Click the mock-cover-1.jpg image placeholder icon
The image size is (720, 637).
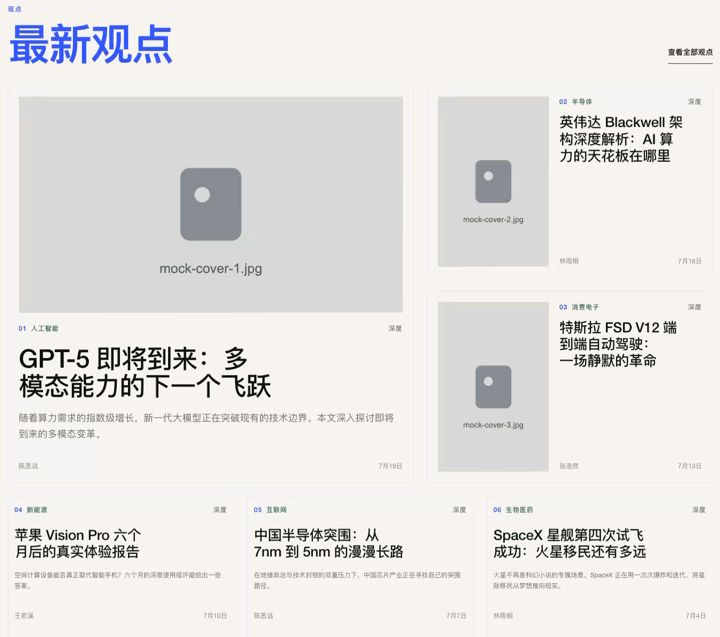pyautogui.click(x=211, y=204)
